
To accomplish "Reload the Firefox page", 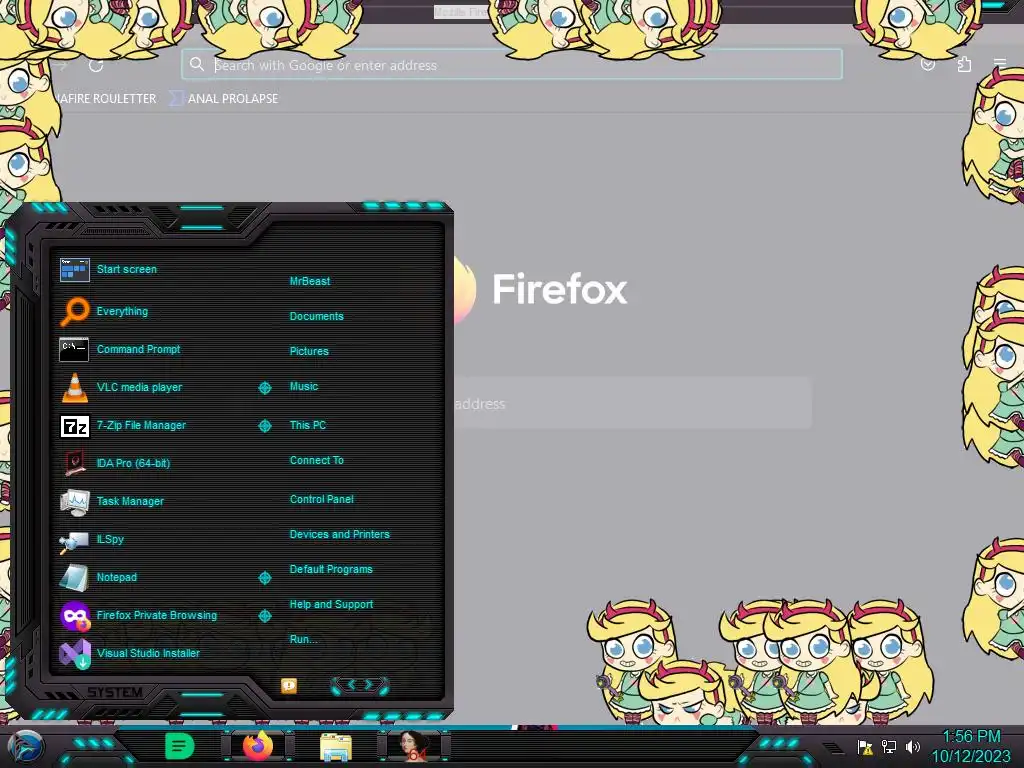I will [96, 65].
